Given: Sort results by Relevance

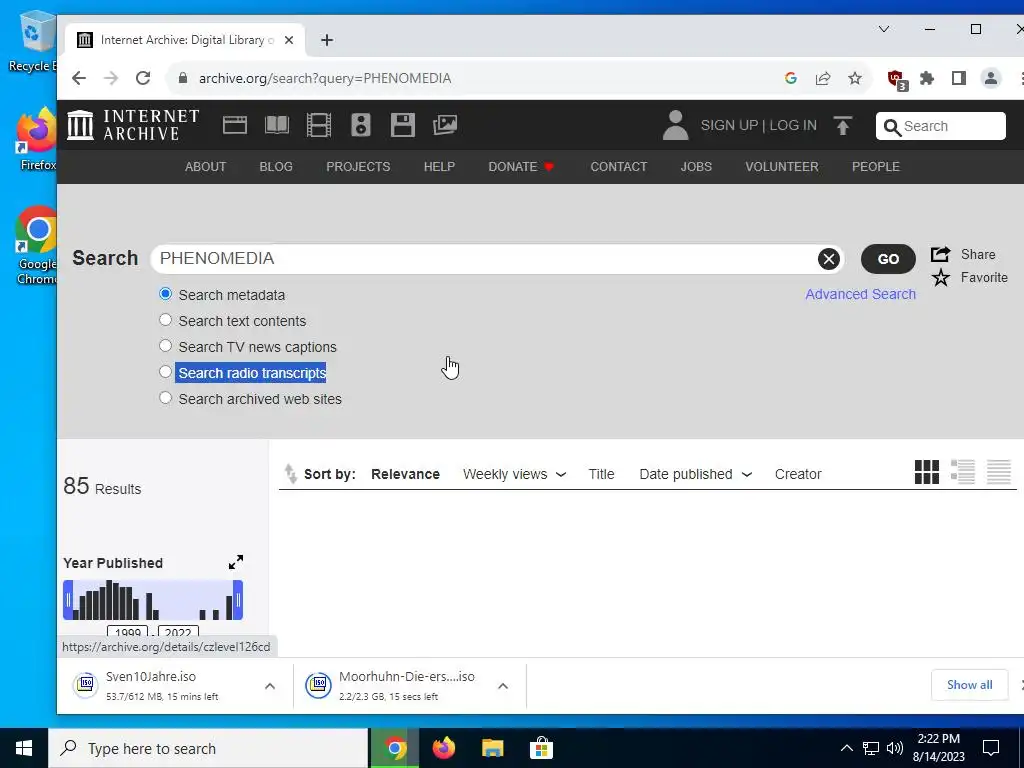Looking at the screenshot, I should click(405, 474).
